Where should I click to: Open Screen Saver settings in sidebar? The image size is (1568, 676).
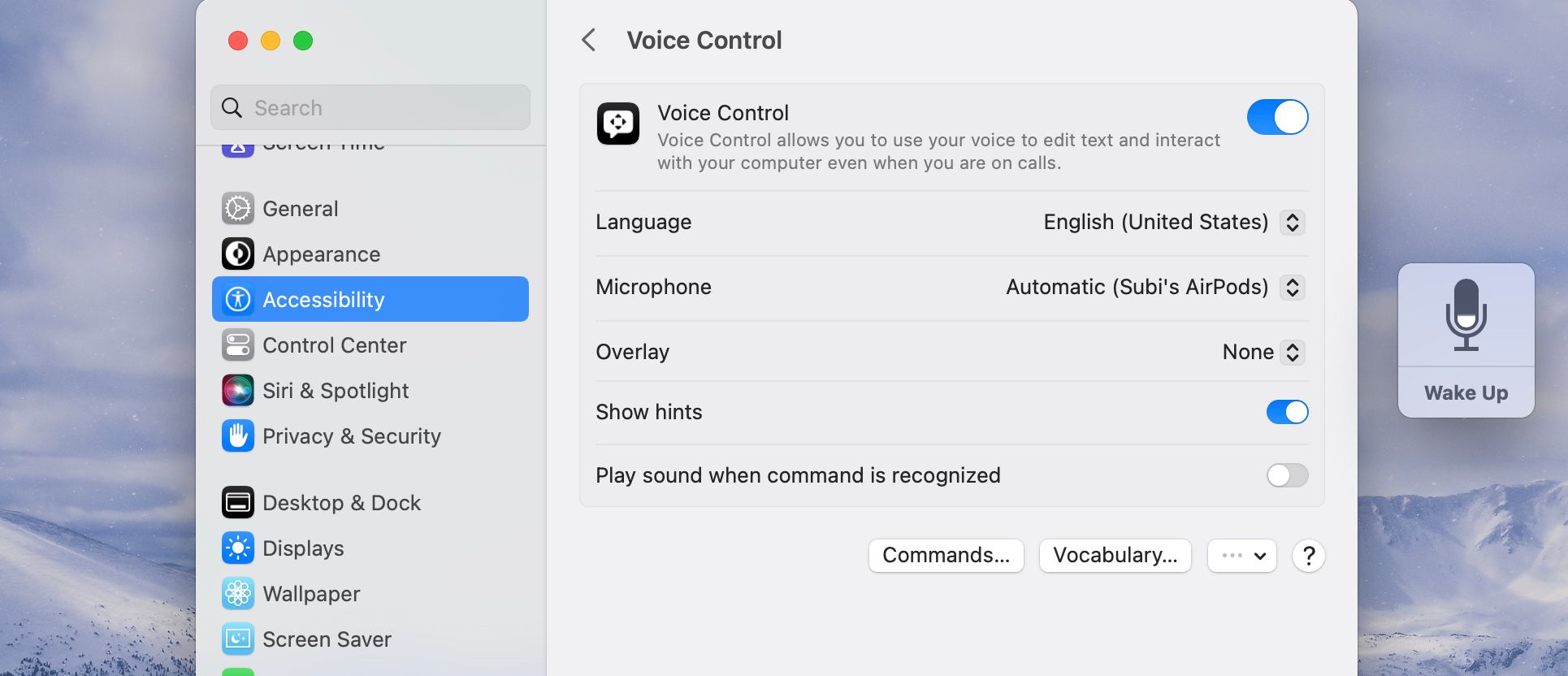pyautogui.click(x=327, y=639)
